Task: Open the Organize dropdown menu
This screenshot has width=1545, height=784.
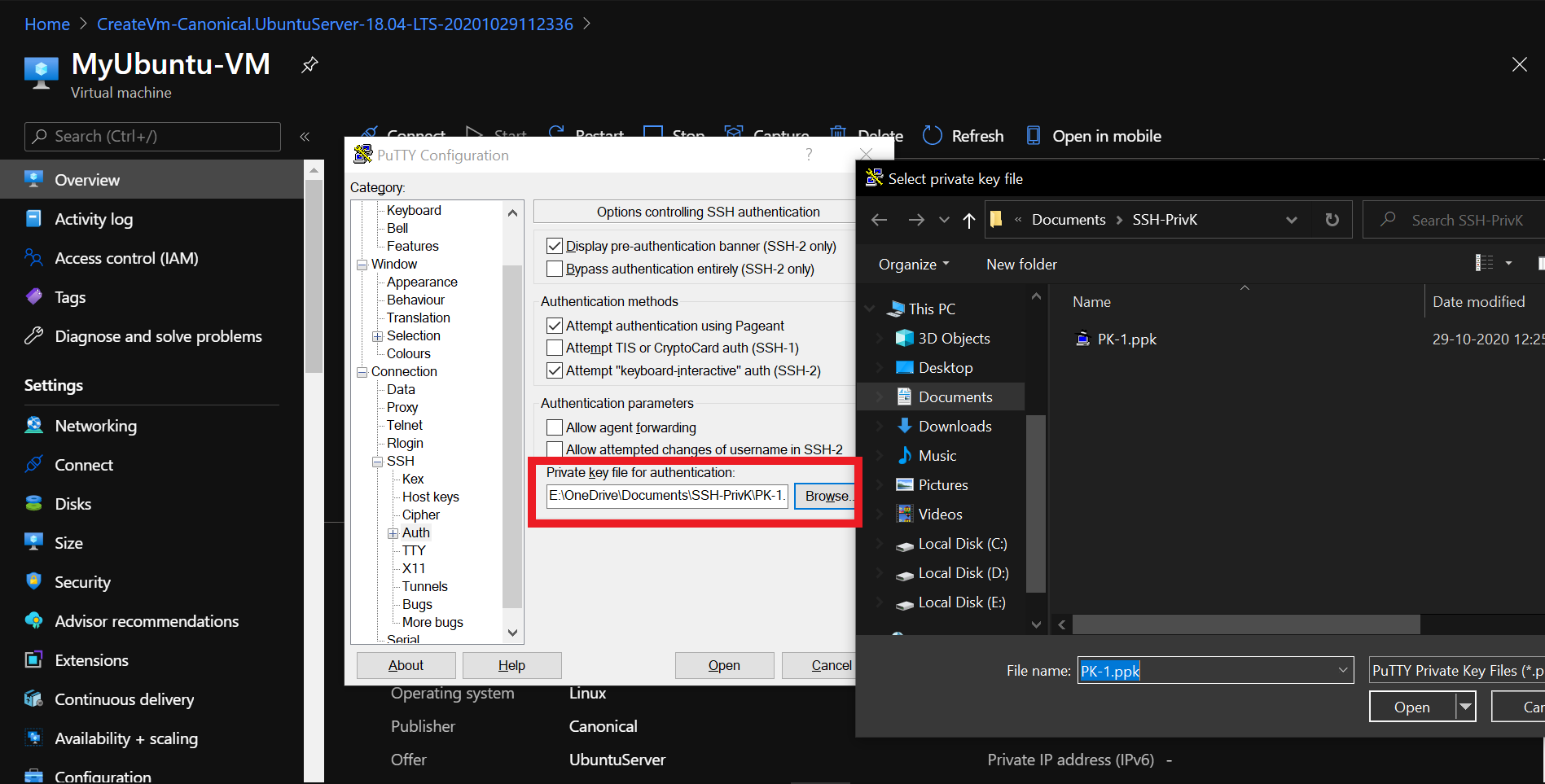Action: pyautogui.click(x=914, y=264)
